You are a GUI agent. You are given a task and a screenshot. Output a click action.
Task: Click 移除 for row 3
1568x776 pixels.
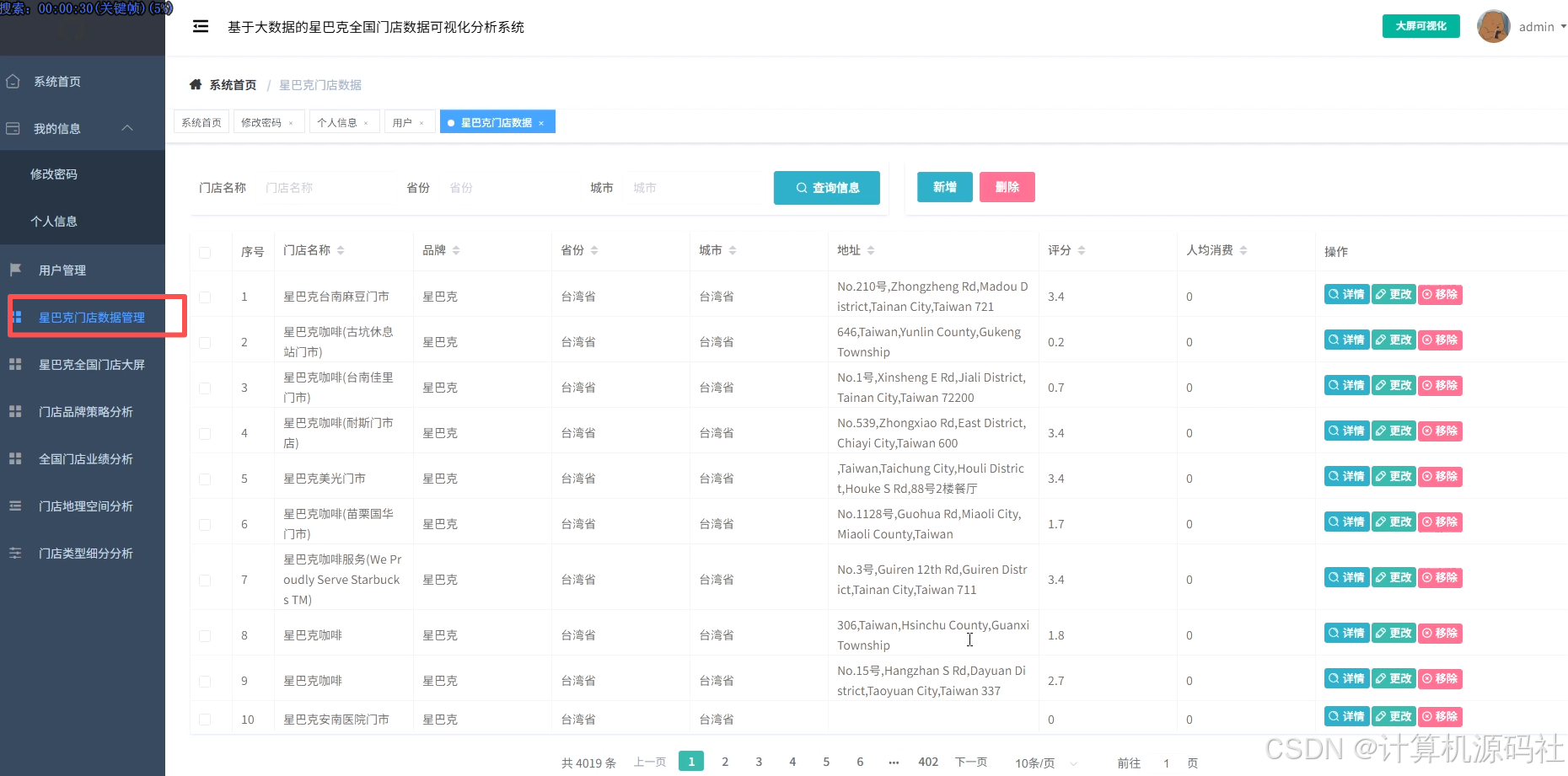click(x=1440, y=385)
